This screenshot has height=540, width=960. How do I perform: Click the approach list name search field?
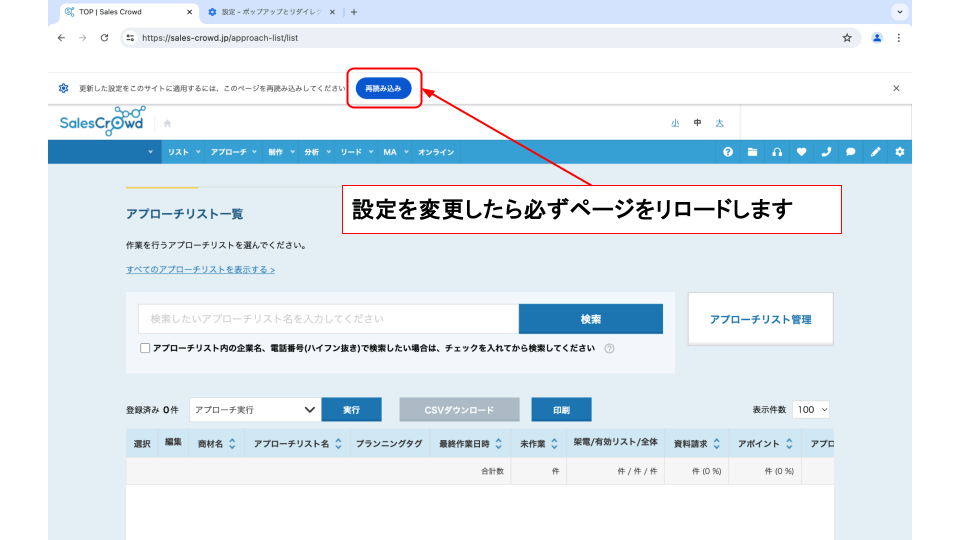[x=328, y=319]
